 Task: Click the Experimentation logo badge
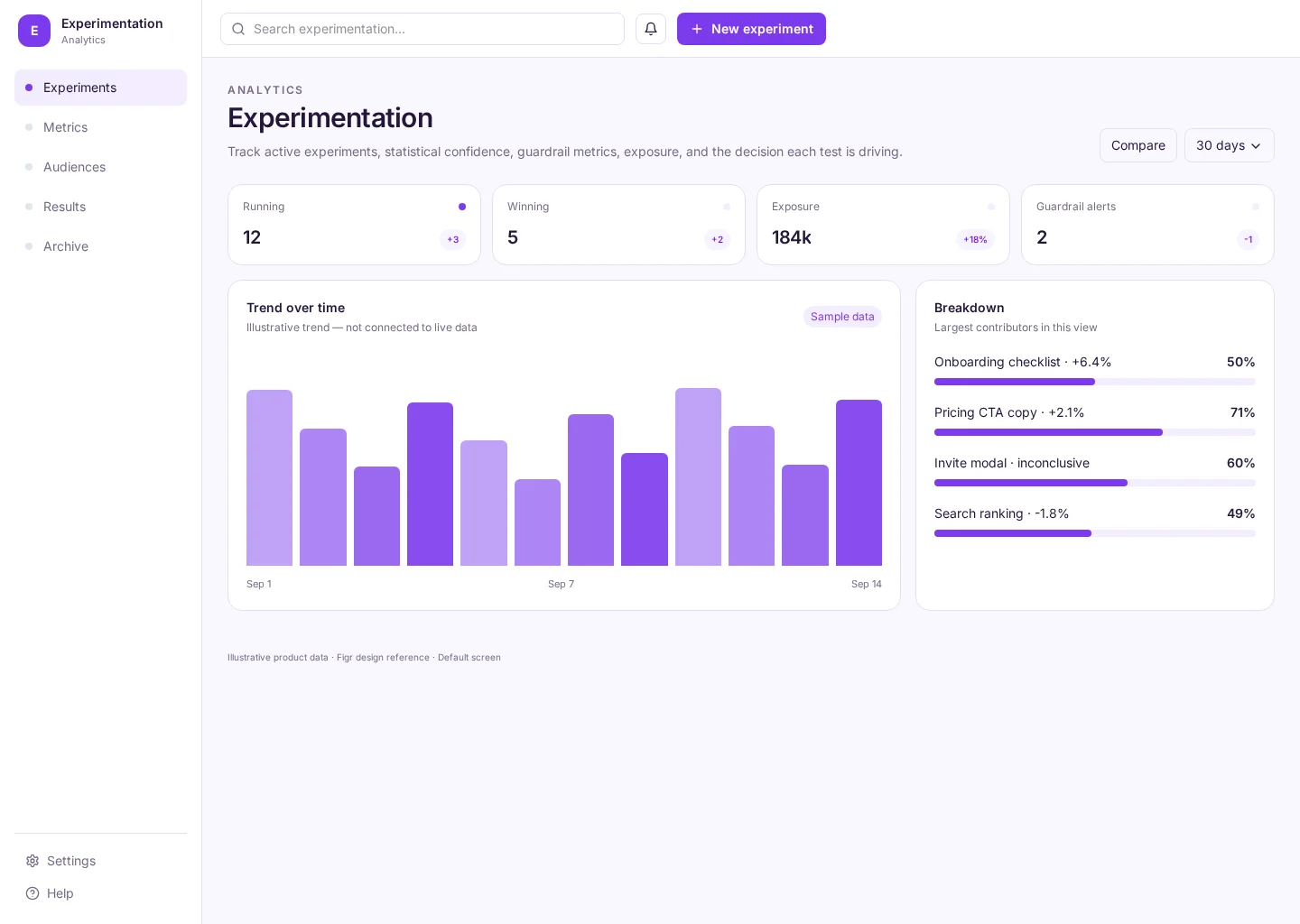[34, 31]
